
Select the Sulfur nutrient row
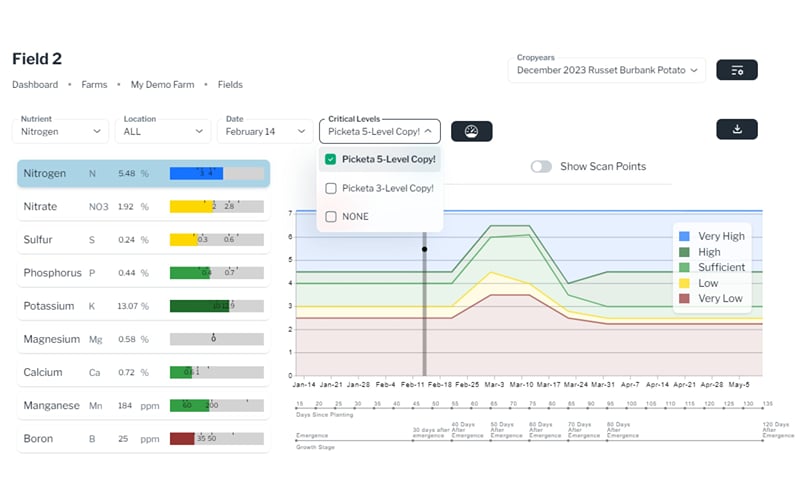[143, 239]
